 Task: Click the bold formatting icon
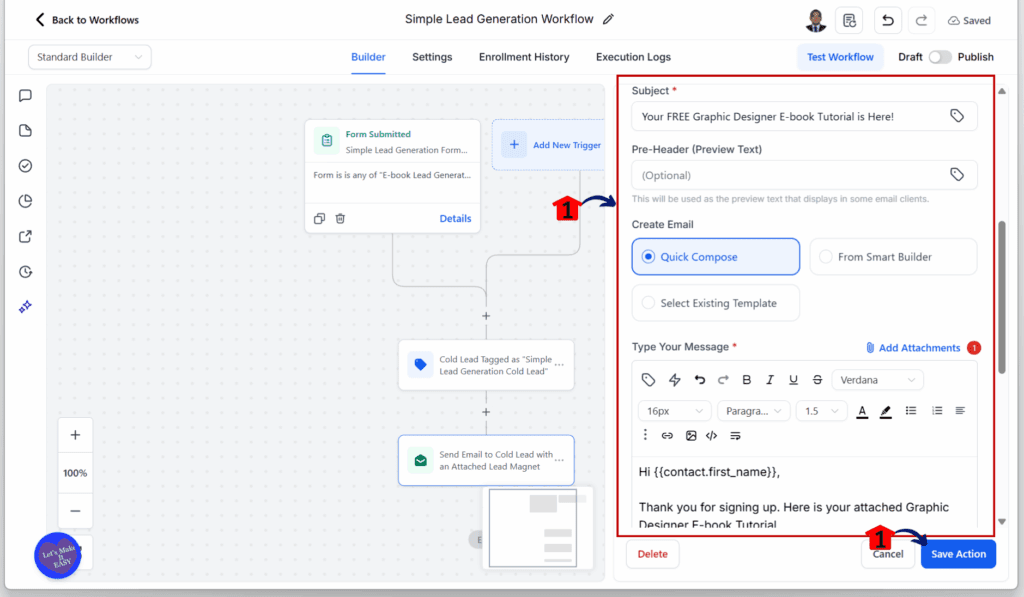tap(746, 380)
